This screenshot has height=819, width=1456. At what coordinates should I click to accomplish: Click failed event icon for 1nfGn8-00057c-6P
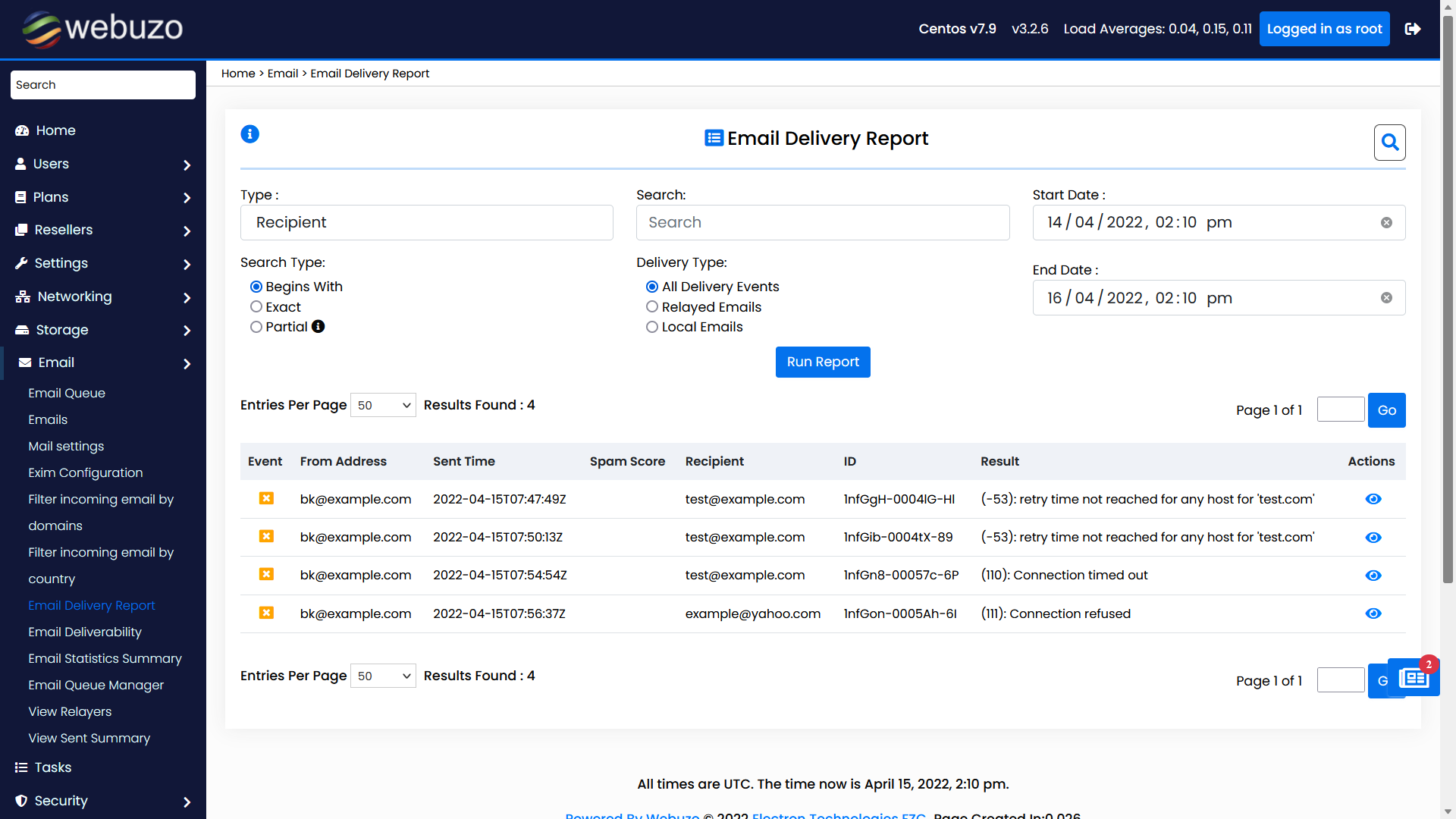[x=266, y=575]
